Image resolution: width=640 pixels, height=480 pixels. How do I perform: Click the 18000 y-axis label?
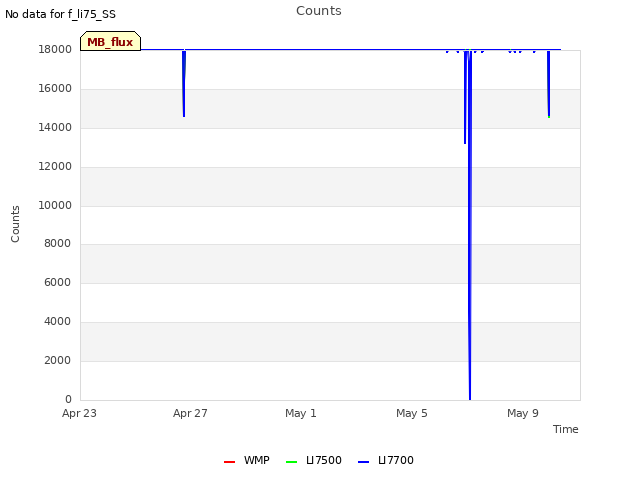click(x=55, y=49)
